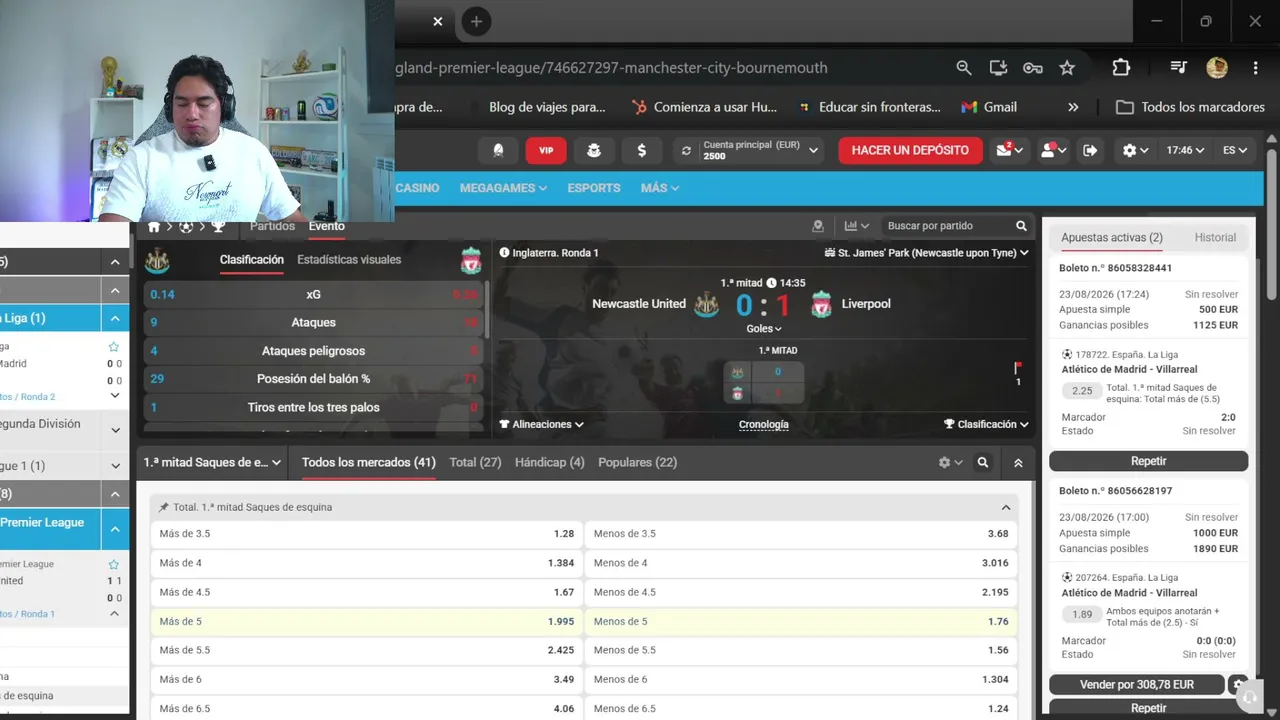Click the HACER UN DEPÓSITO button
The image size is (1280, 720).
910,150
